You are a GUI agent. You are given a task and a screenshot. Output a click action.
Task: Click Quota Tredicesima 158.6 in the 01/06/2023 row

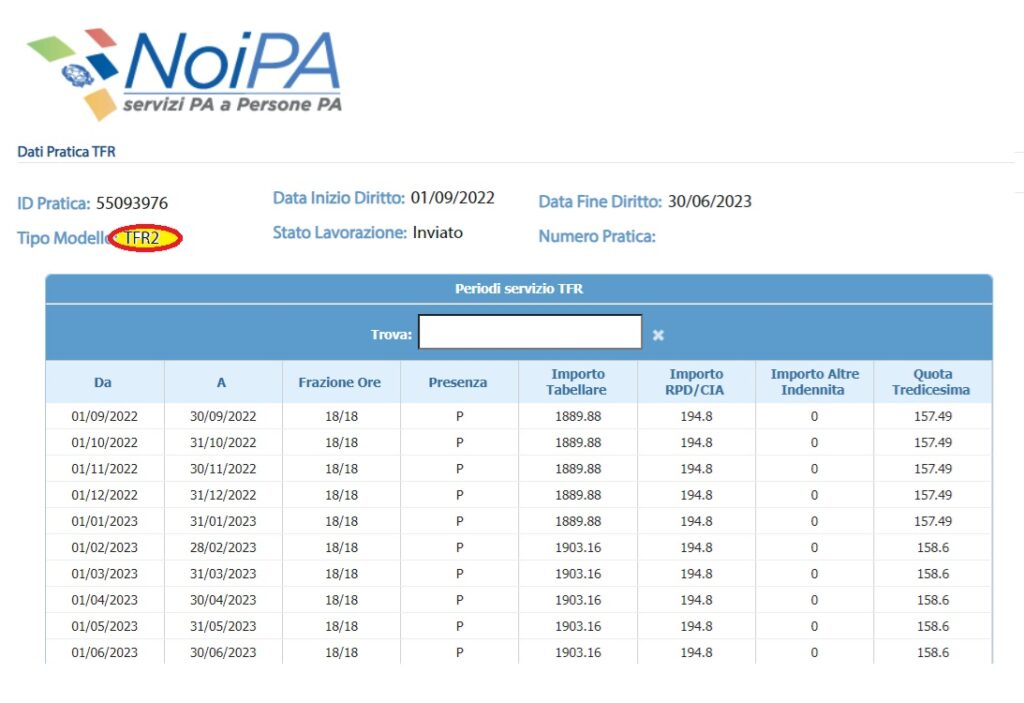pos(933,652)
